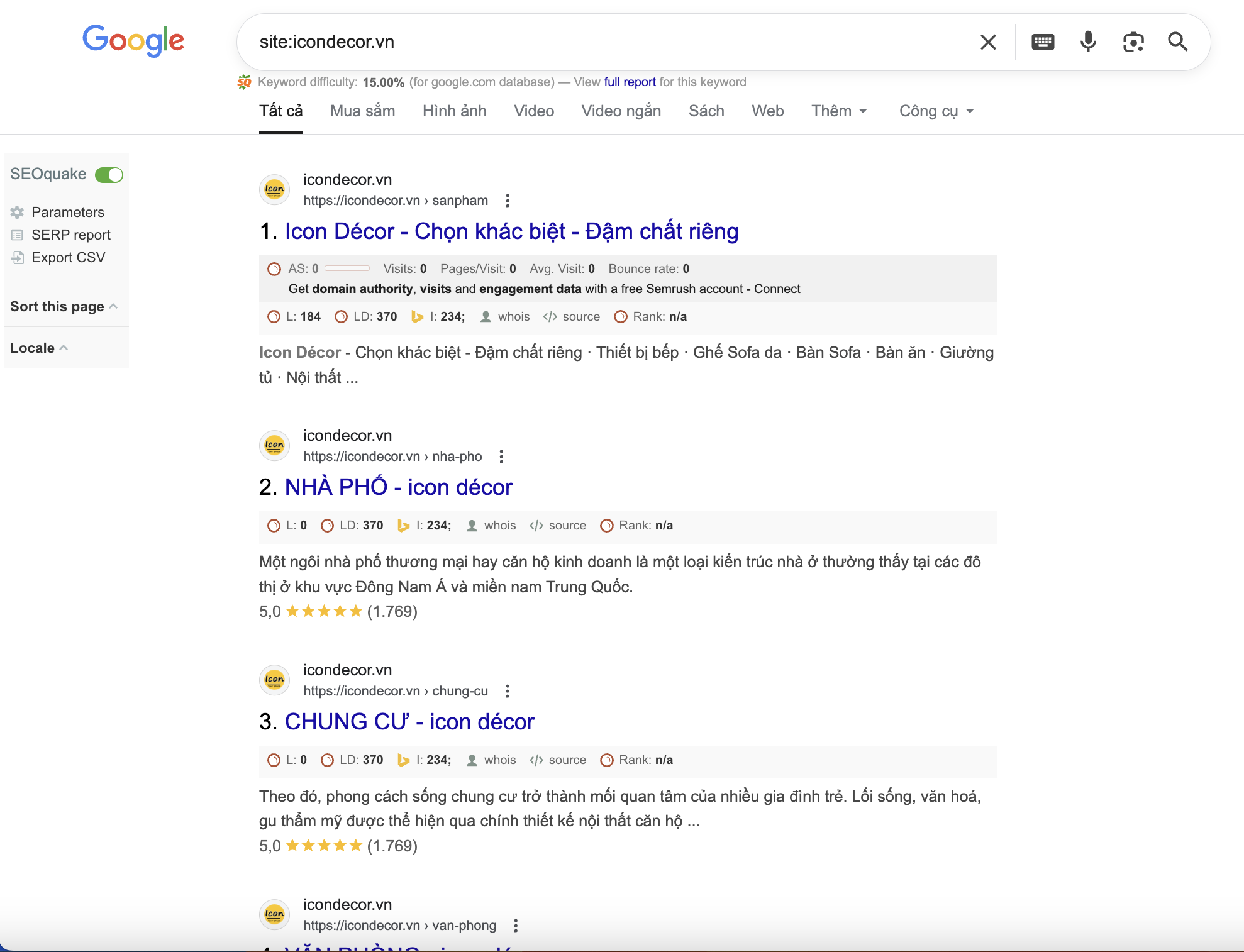Open the on-screen keyboard icon
Image resolution: width=1244 pixels, height=952 pixels.
[x=1043, y=42]
